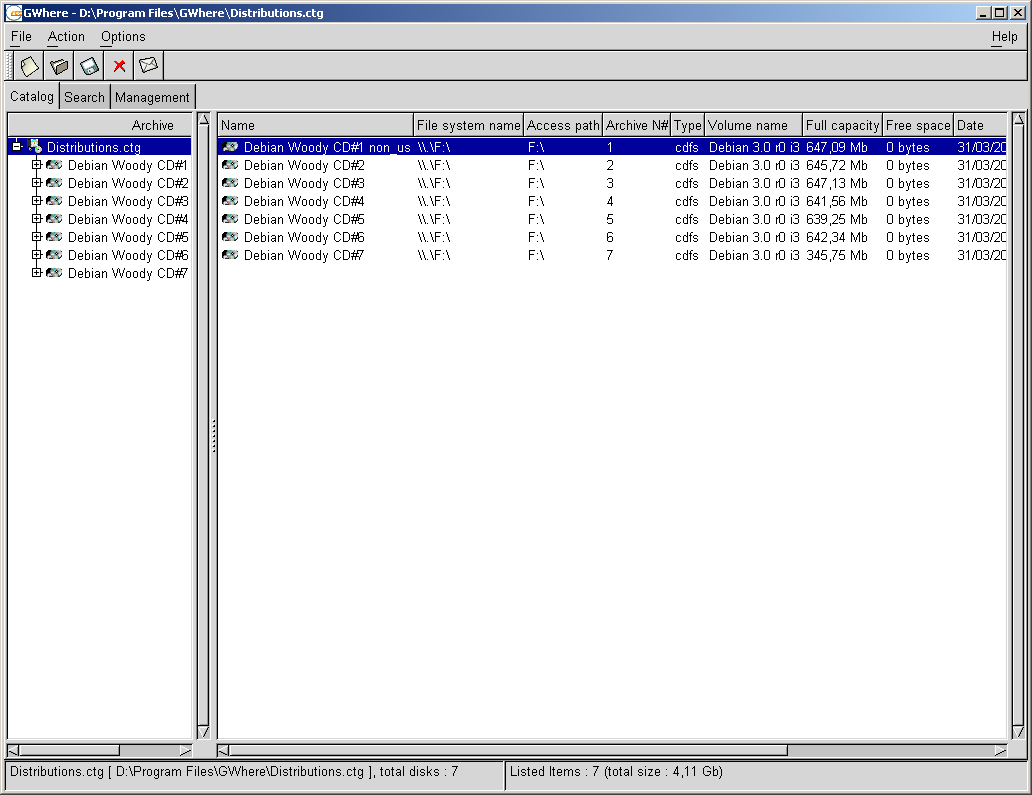The image size is (1032, 795).
Task: Sort by Full capacity column header
Action: pyautogui.click(x=842, y=125)
